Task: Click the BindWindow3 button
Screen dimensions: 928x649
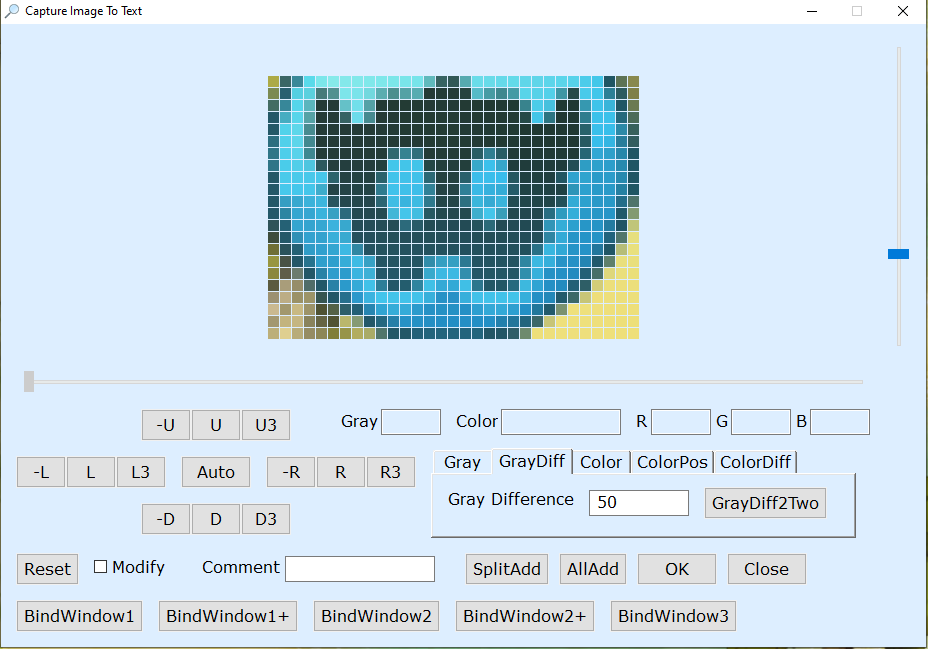Action: (x=674, y=616)
